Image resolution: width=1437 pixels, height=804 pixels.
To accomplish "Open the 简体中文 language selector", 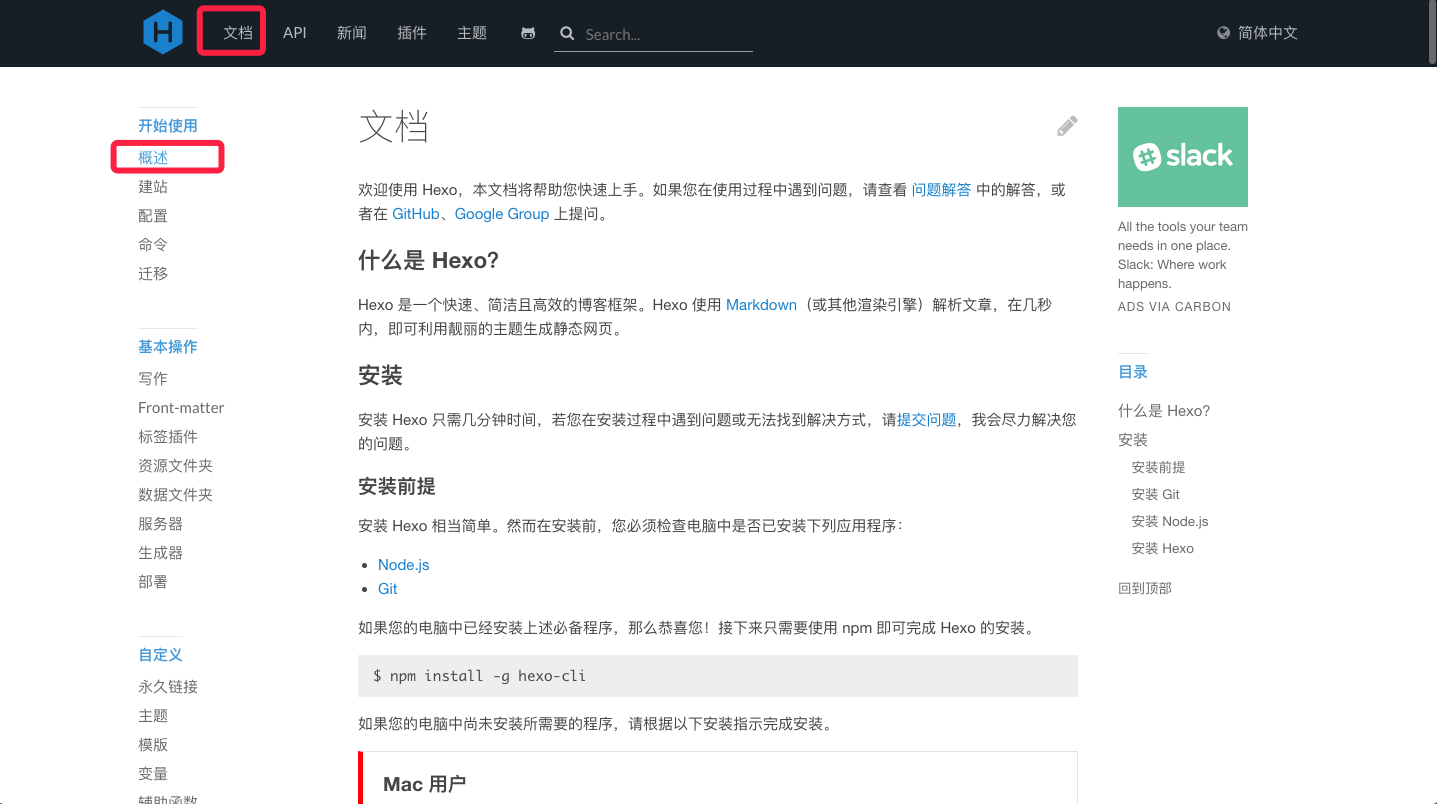I will tap(1267, 33).
